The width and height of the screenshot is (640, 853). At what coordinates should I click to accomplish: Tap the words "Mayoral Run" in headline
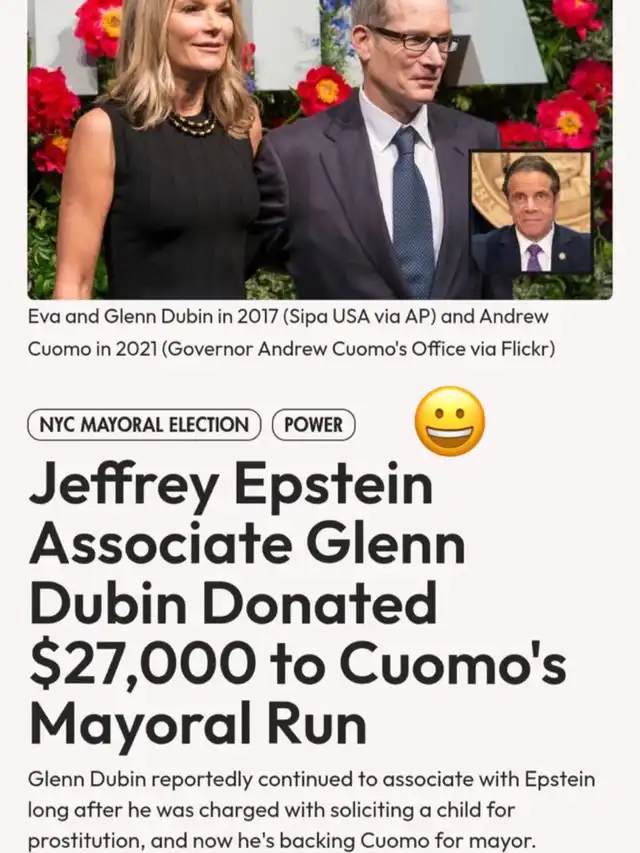click(198, 723)
